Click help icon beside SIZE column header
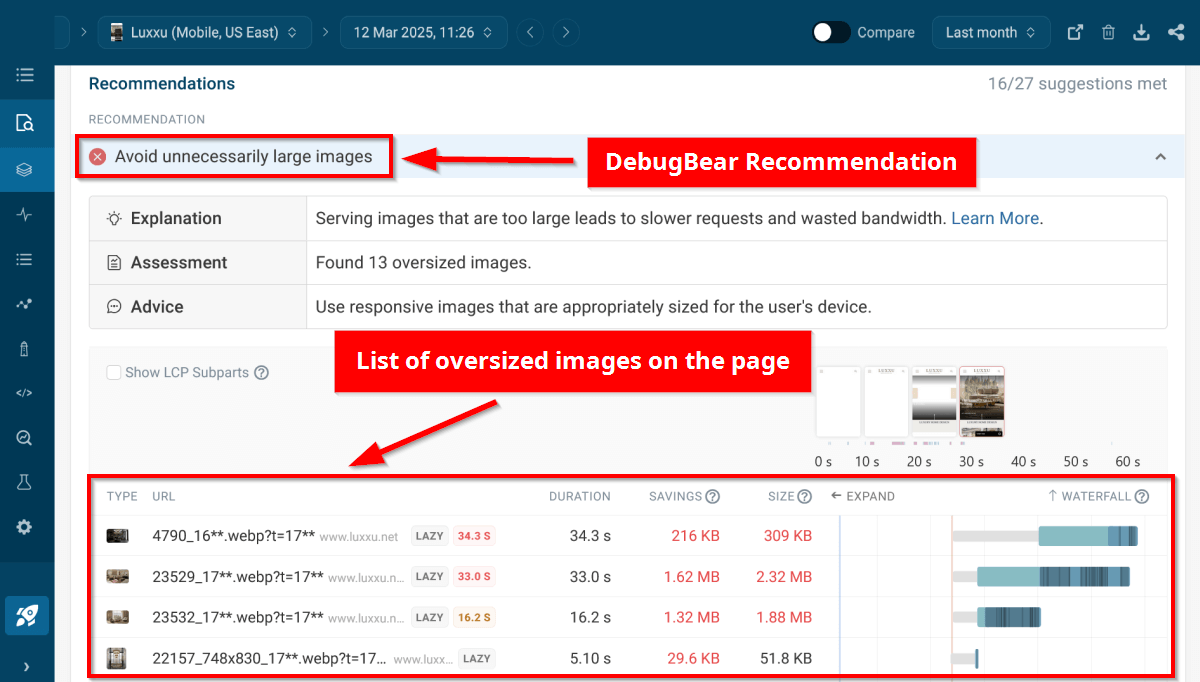This screenshot has width=1200, height=682. (804, 496)
